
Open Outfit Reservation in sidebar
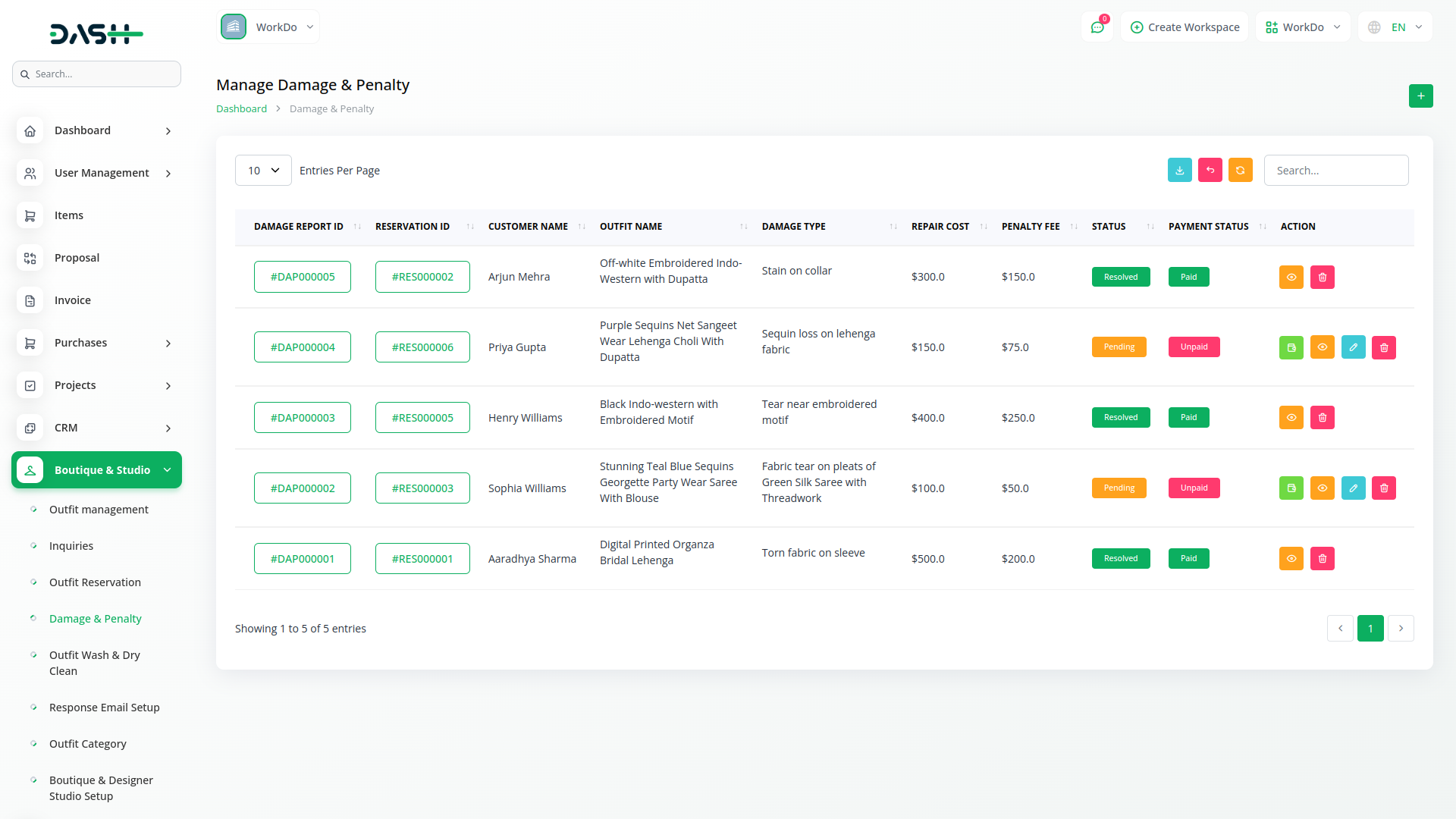tap(95, 582)
